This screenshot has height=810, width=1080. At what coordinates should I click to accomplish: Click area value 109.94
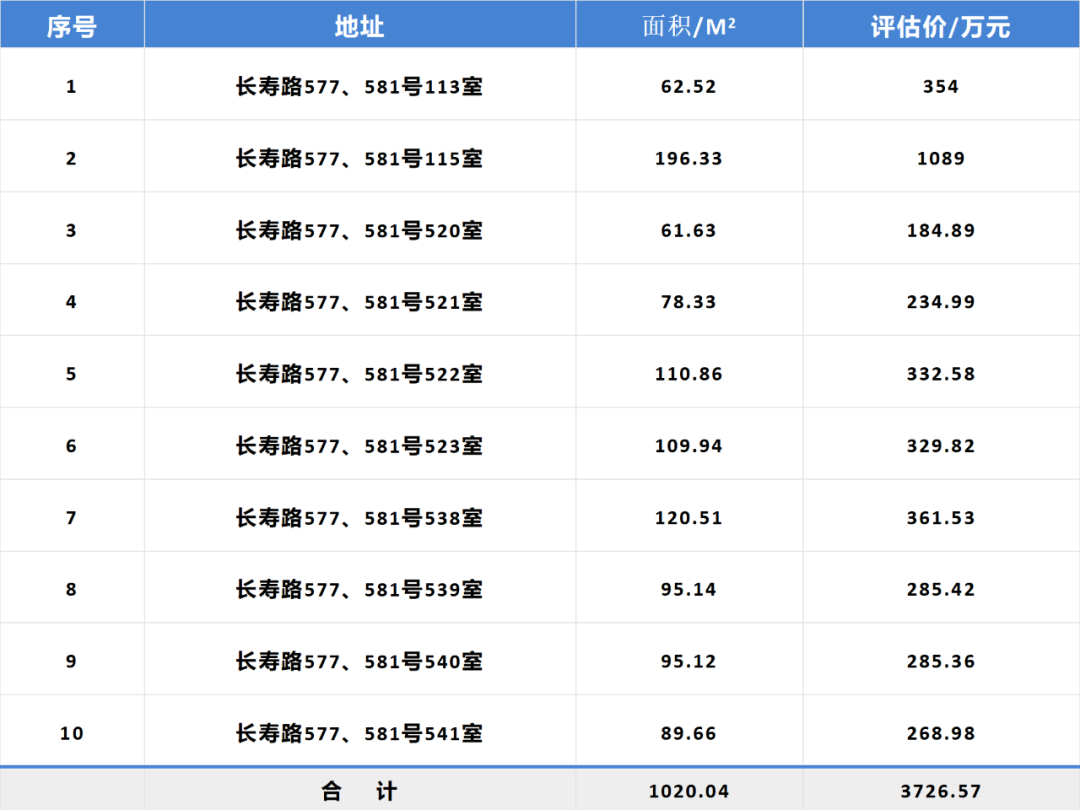pyautogui.click(x=689, y=446)
